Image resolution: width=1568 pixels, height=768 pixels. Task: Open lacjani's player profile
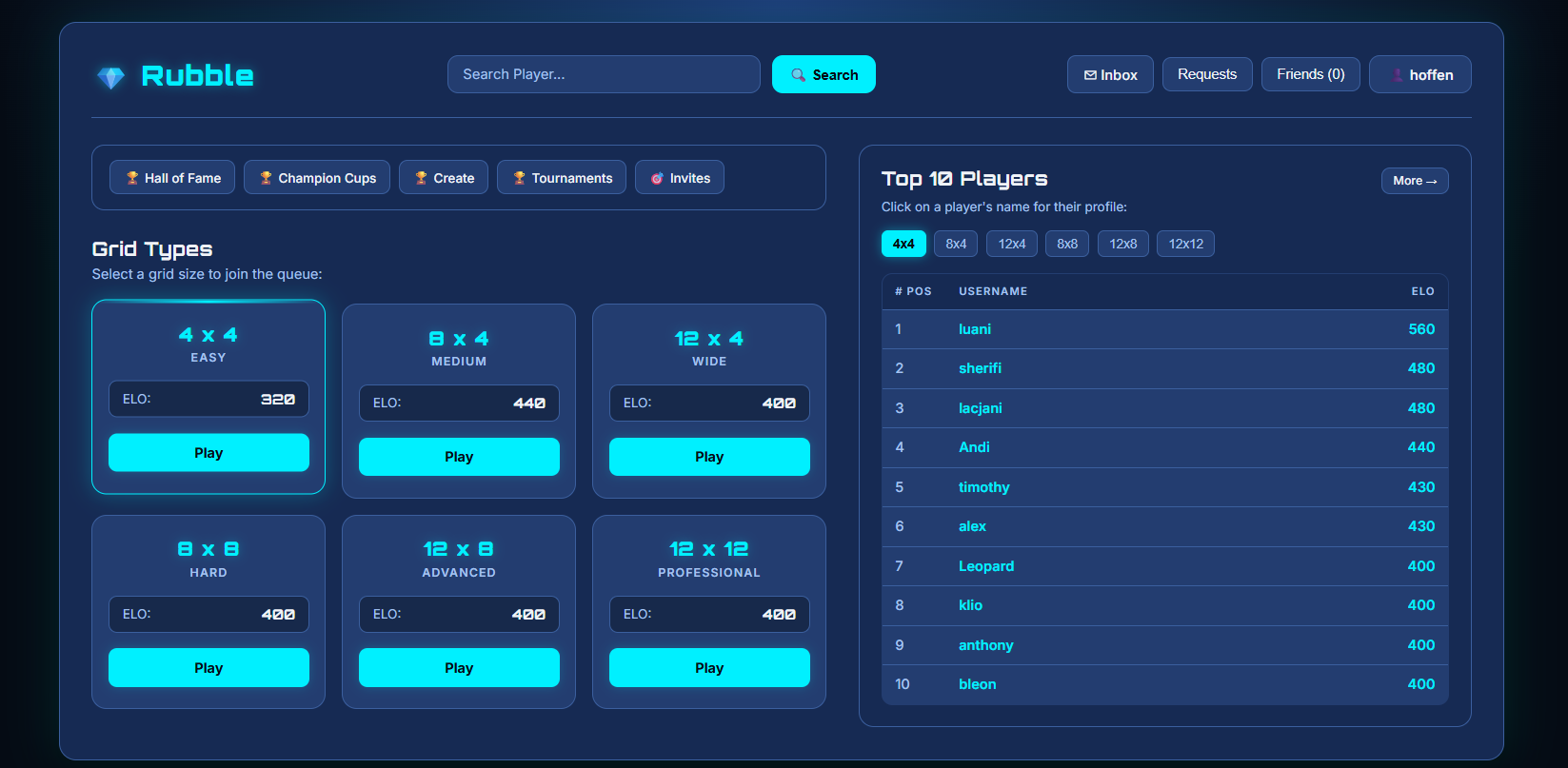point(981,408)
